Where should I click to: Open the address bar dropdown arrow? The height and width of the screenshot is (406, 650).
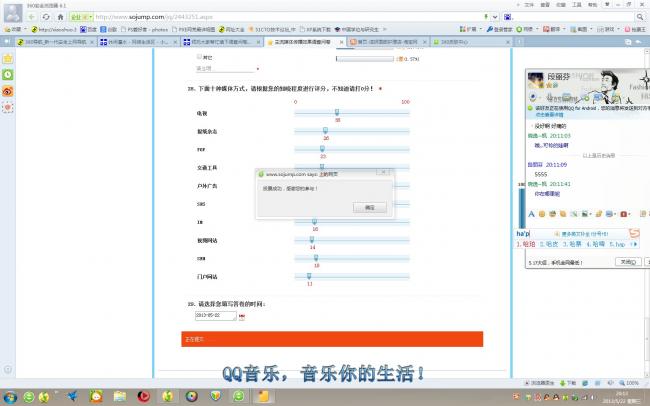(495, 17)
